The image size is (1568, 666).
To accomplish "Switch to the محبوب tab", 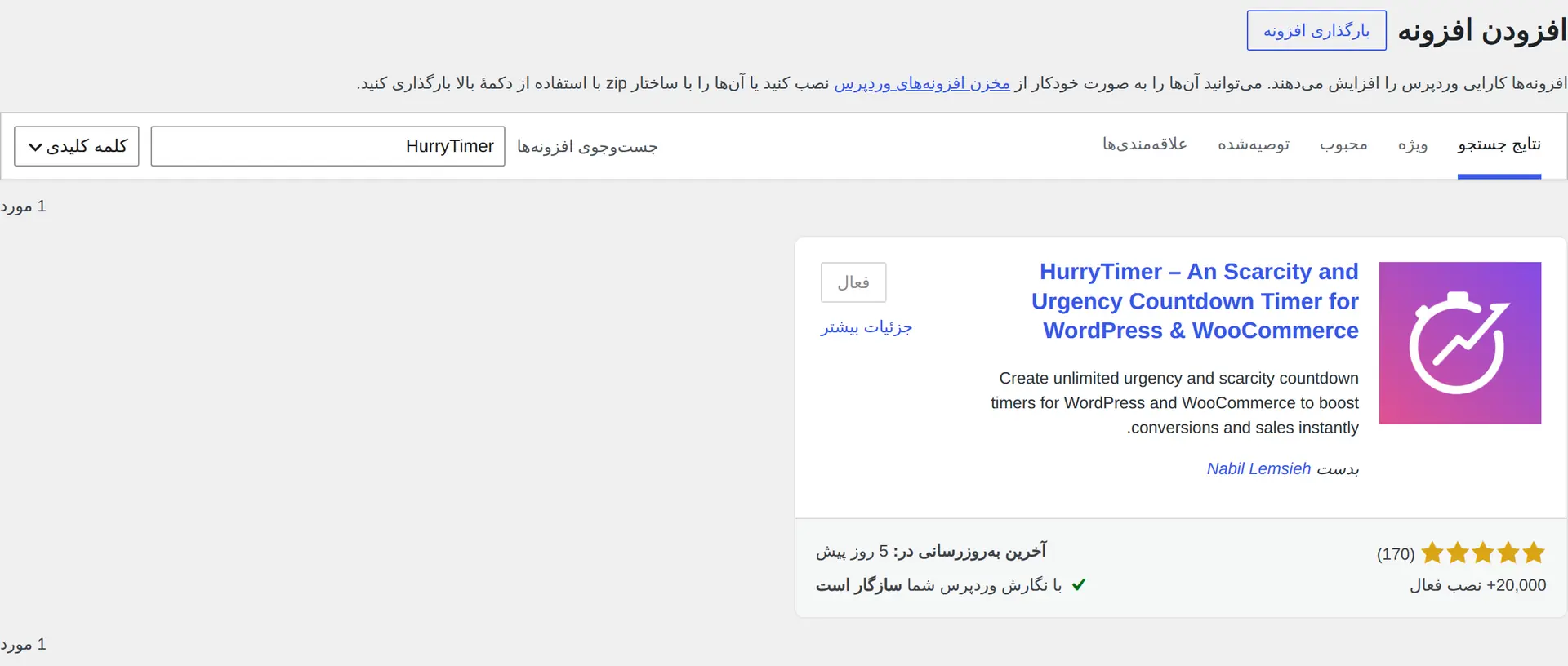I will (1343, 145).
